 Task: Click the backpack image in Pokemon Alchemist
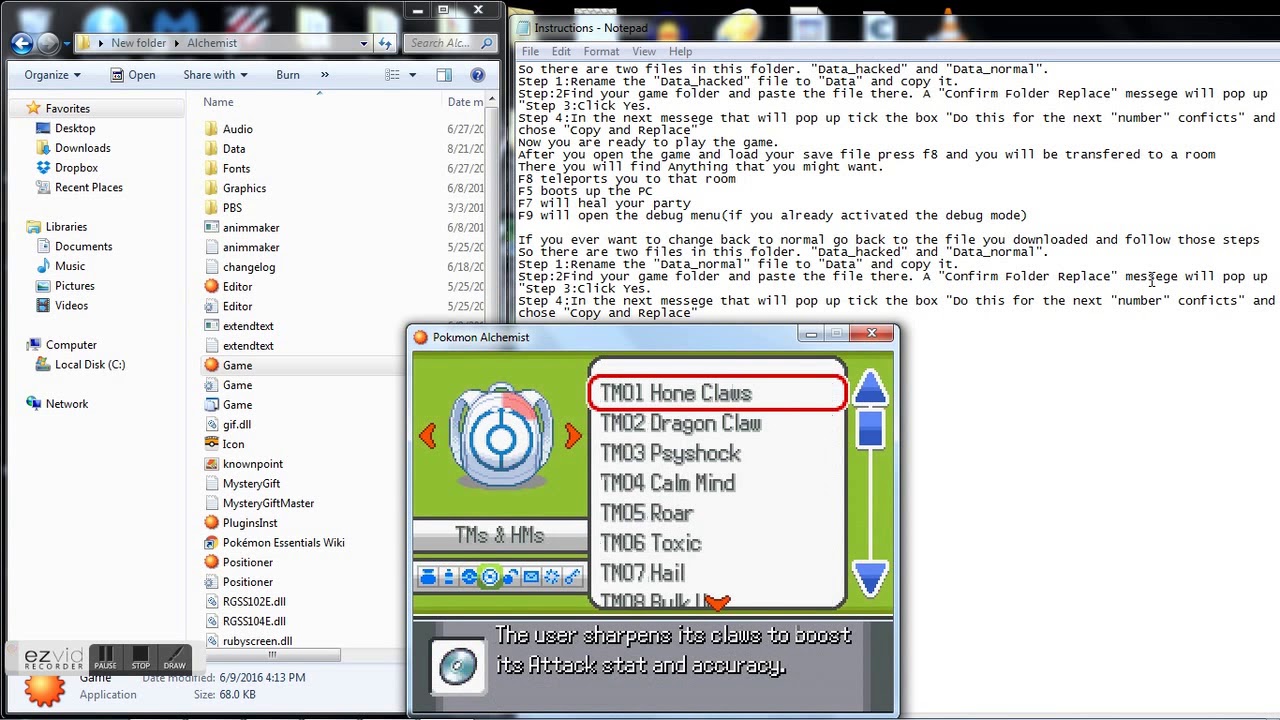(501, 436)
